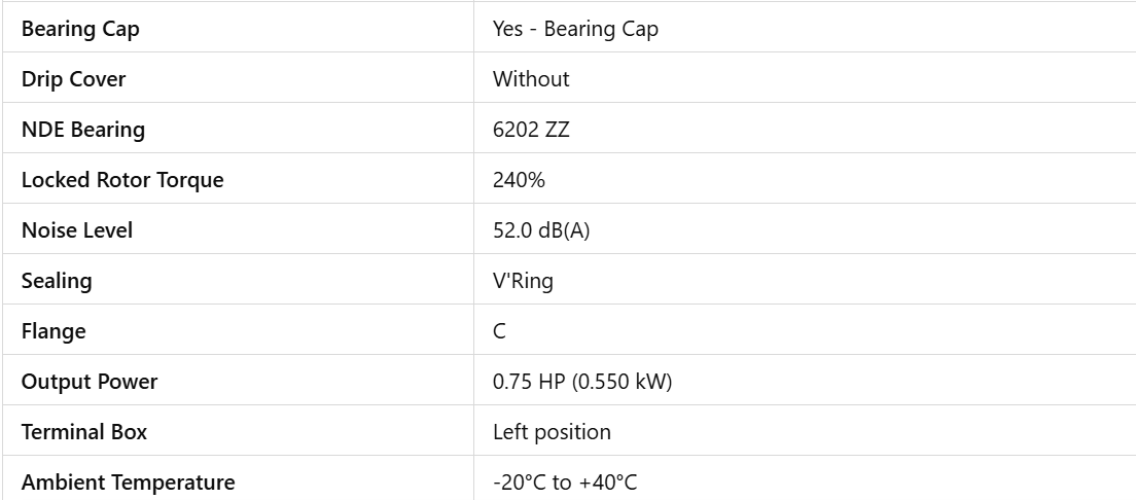This screenshot has height=500, width=1136.
Task: Click the Locked Rotor Torque label
Action: [107, 180]
